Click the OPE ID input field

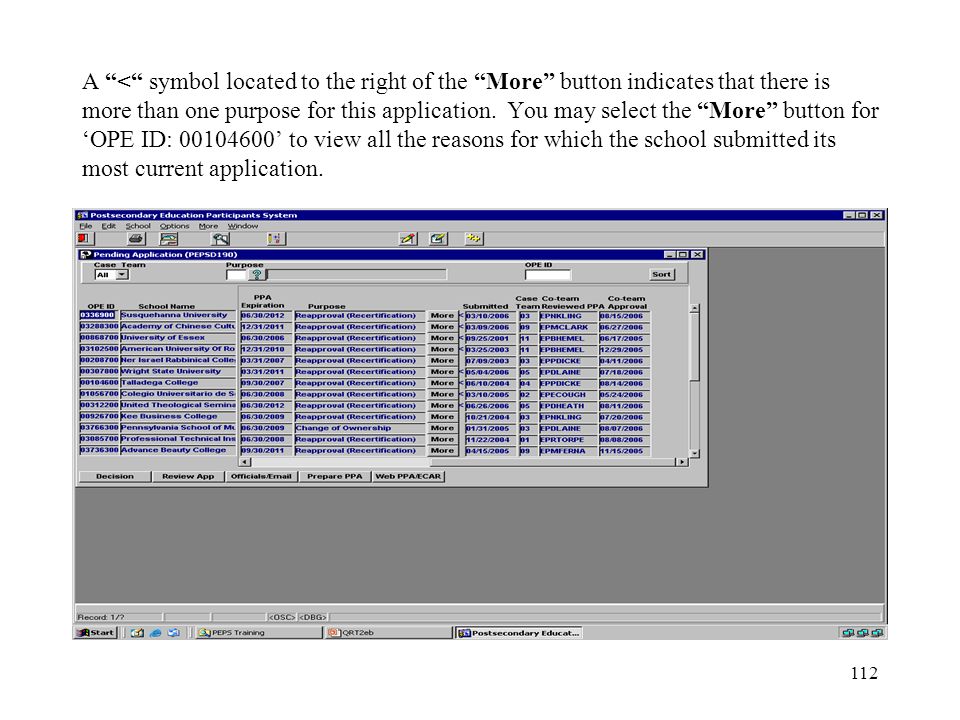[x=548, y=275]
